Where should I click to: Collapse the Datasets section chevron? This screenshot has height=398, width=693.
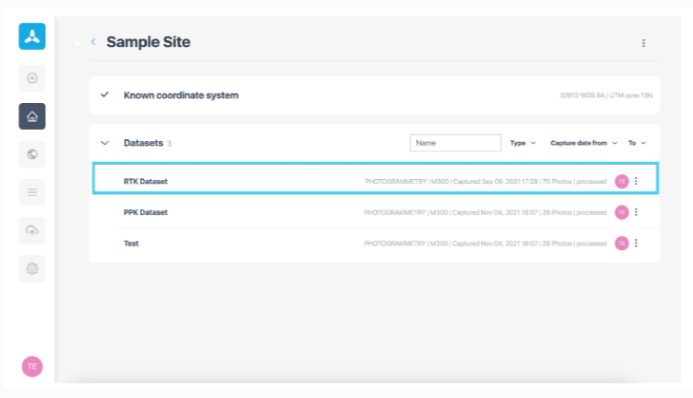105,143
